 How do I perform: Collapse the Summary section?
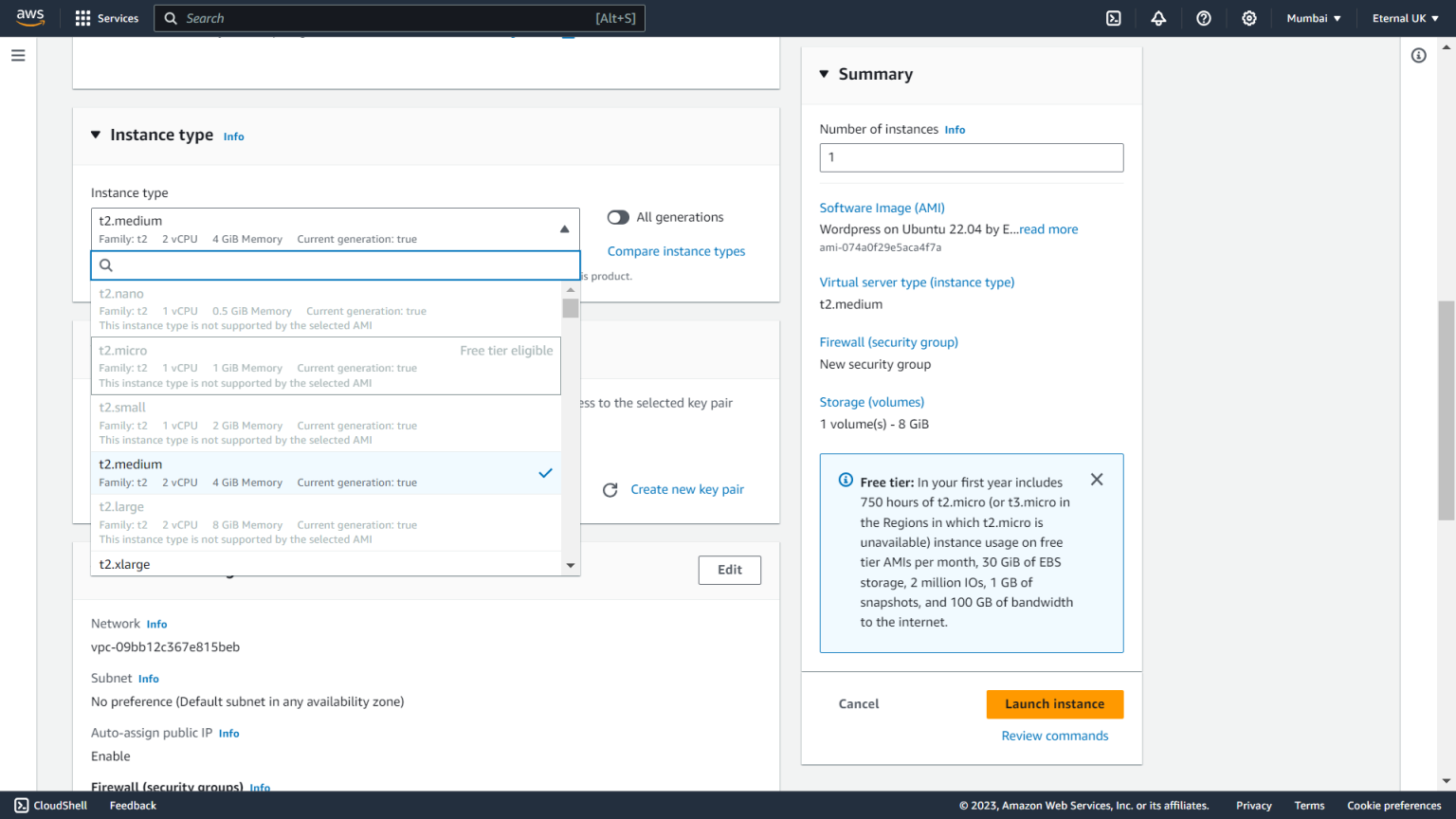click(x=824, y=74)
